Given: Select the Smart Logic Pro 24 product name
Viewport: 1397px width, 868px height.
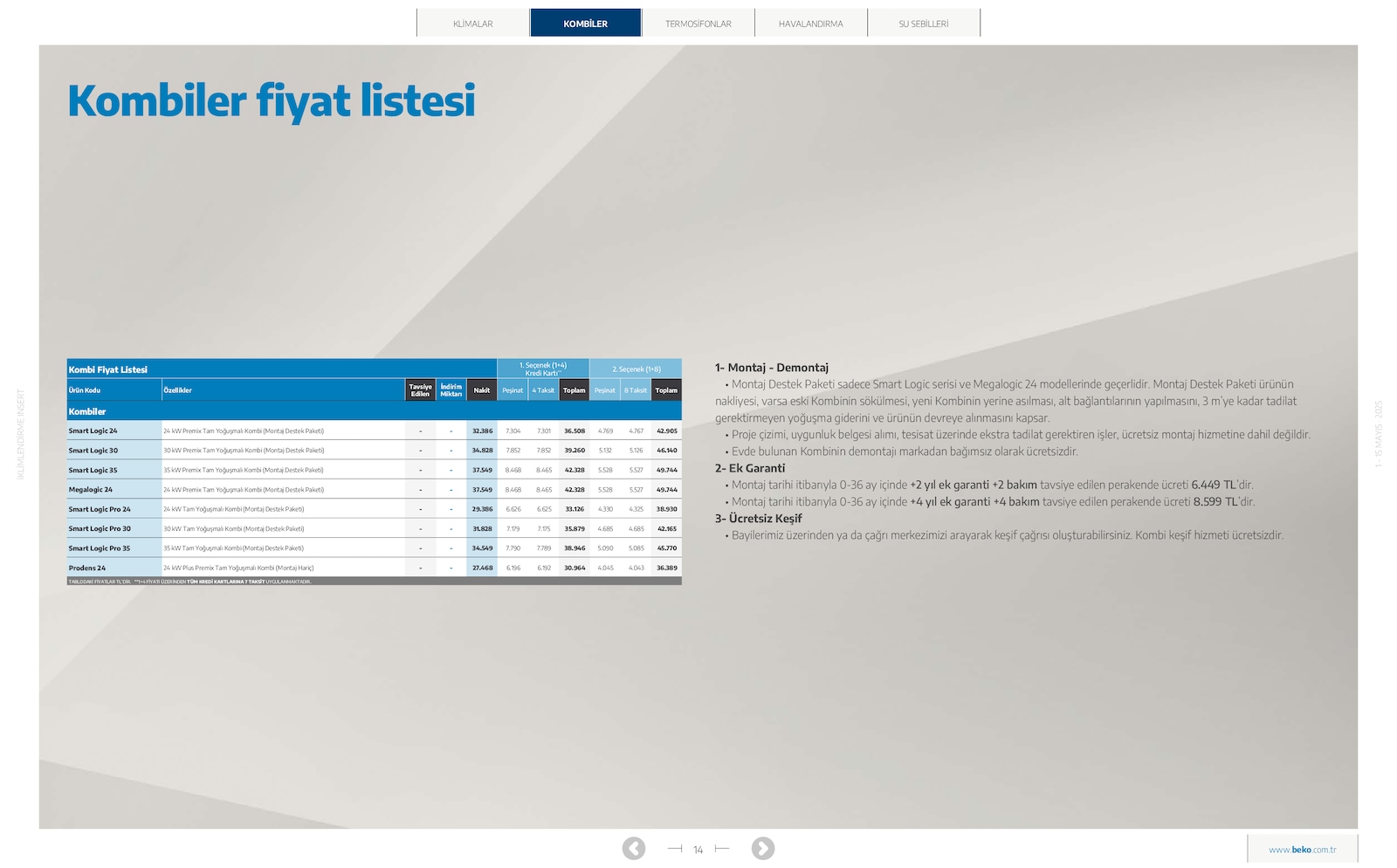Looking at the screenshot, I should 100,509.
